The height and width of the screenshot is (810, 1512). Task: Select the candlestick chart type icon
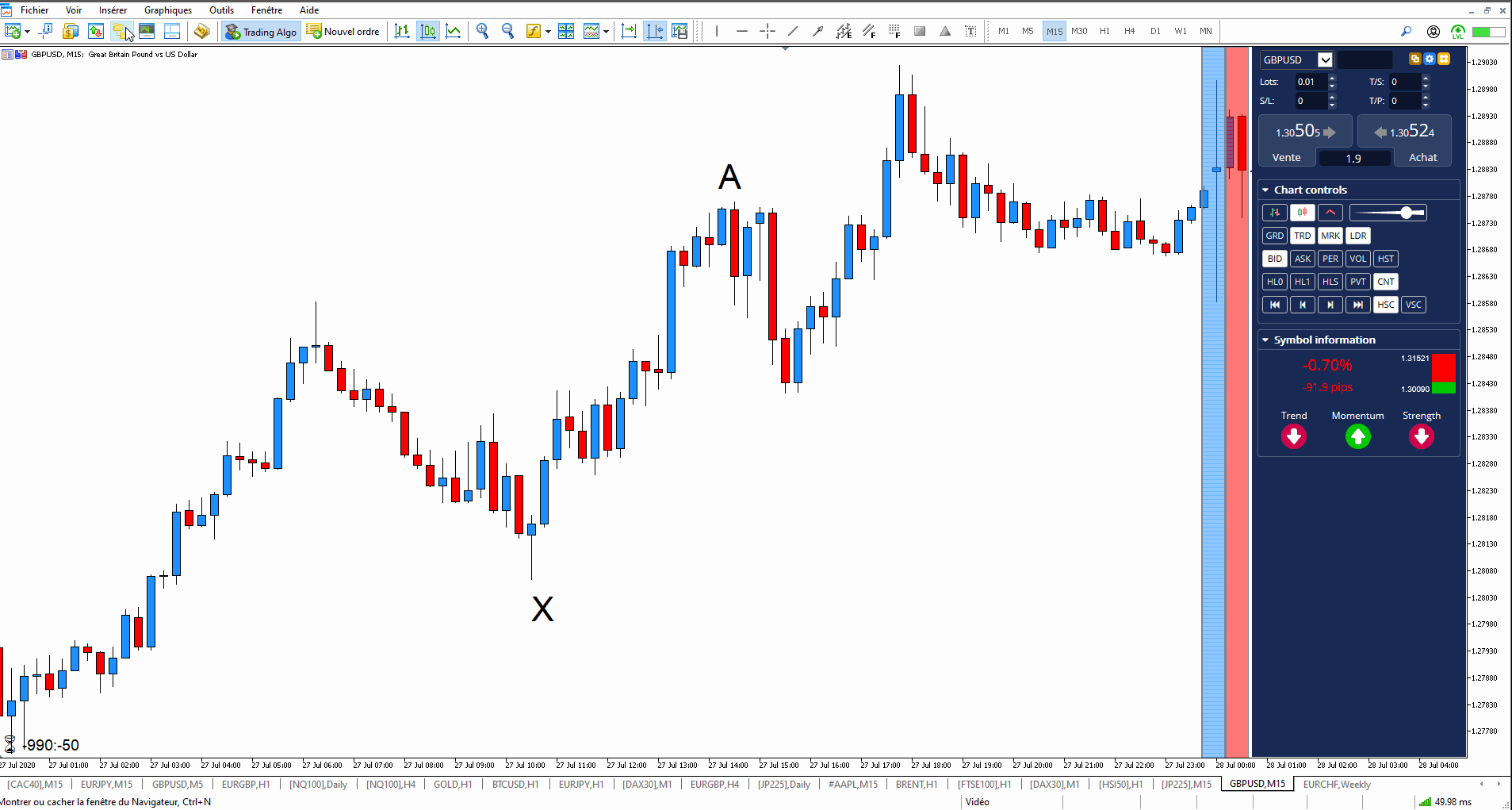pyautogui.click(x=427, y=31)
